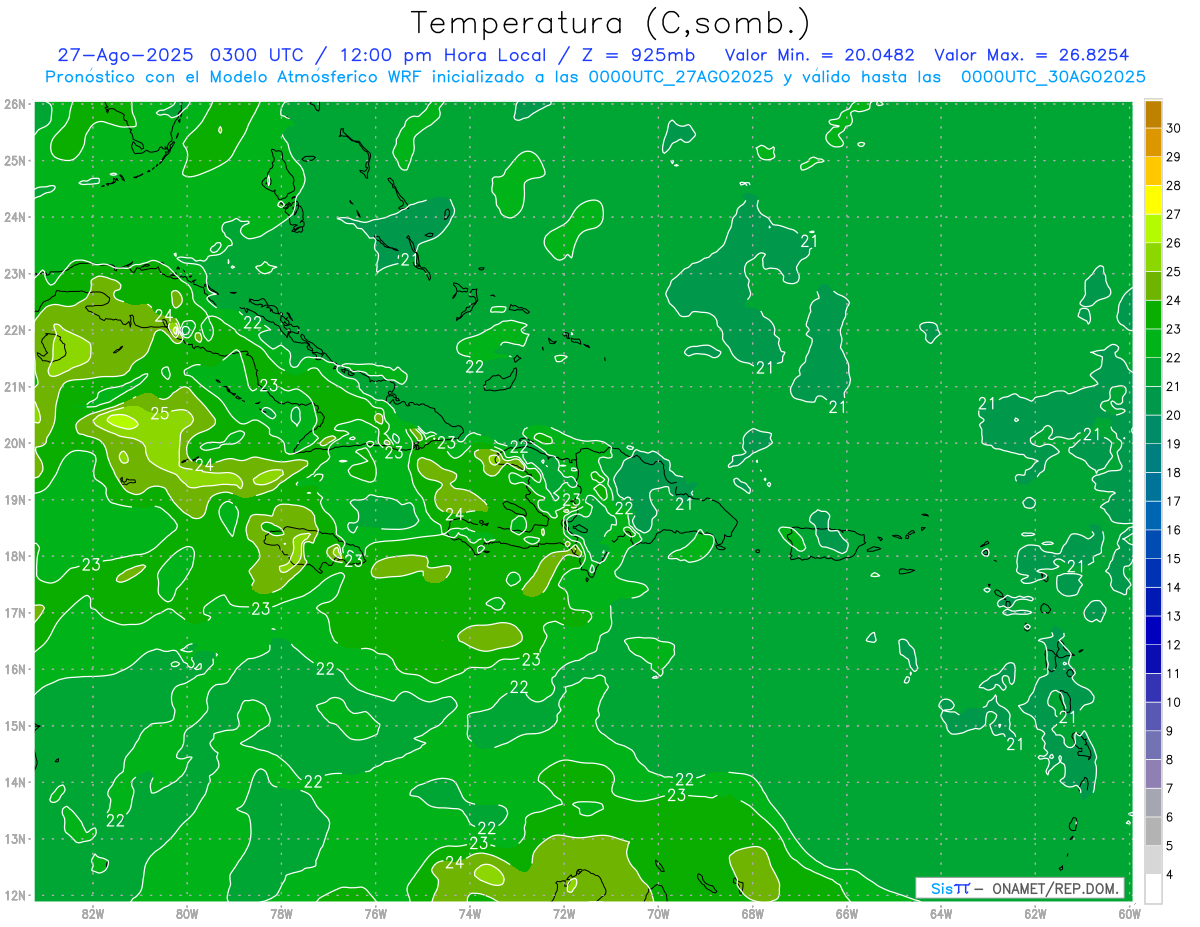Screen dimensions: 1200x927
Task: Click the 22N latitude axis label
Action: point(14,330)
